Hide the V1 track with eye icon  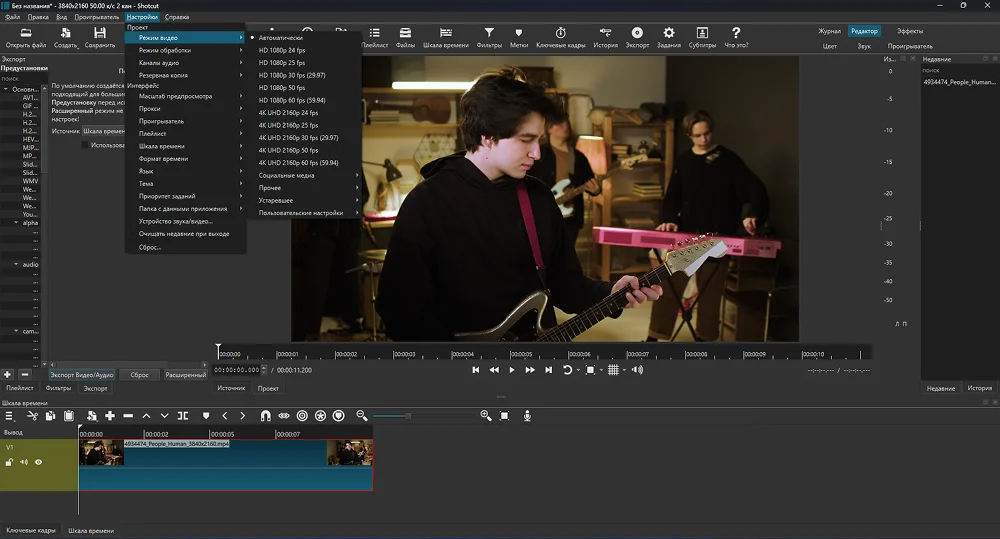[38, 462]
